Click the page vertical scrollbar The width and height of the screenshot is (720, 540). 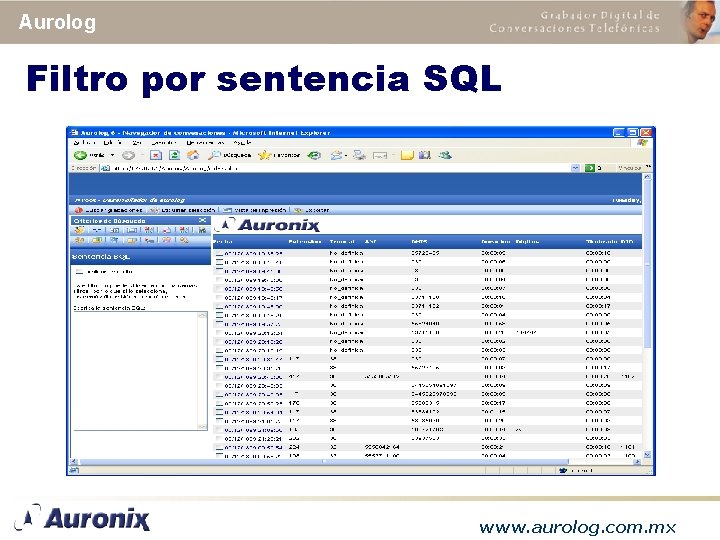point(647,316)
